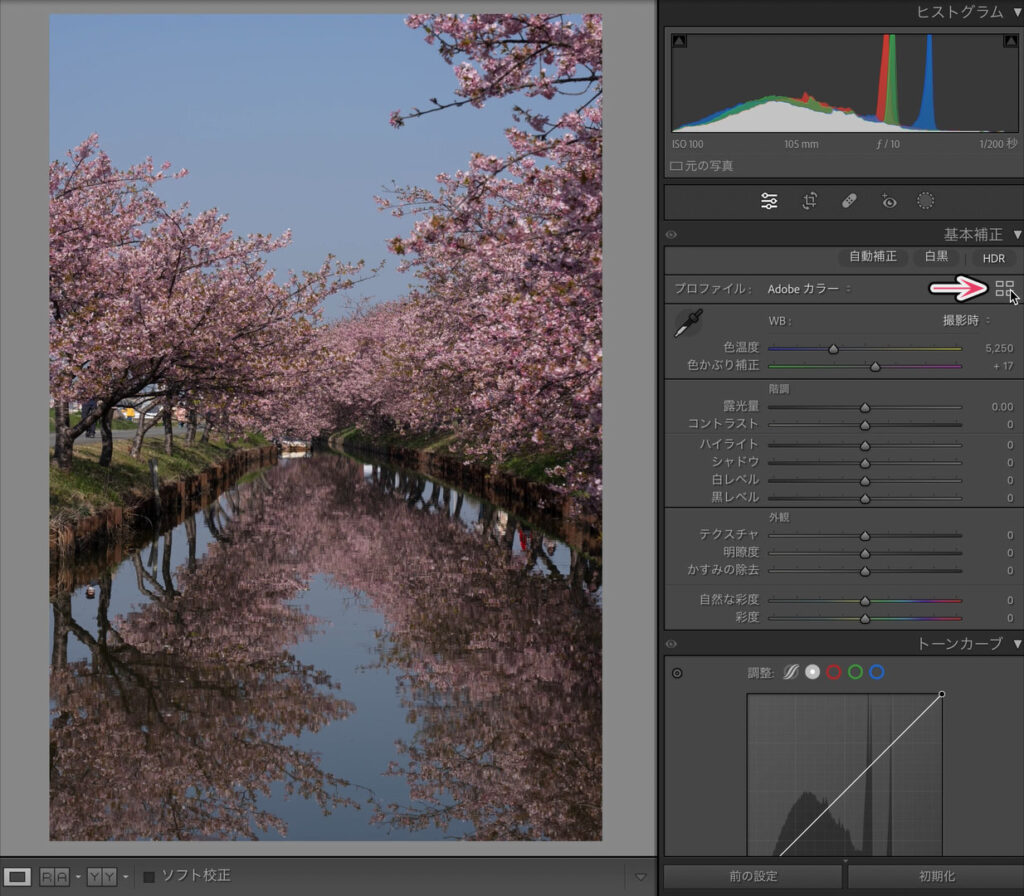Pick the white balance eyedropper tool
The height and width of the screenshot is (896, 1024).
tap(688, 323)
